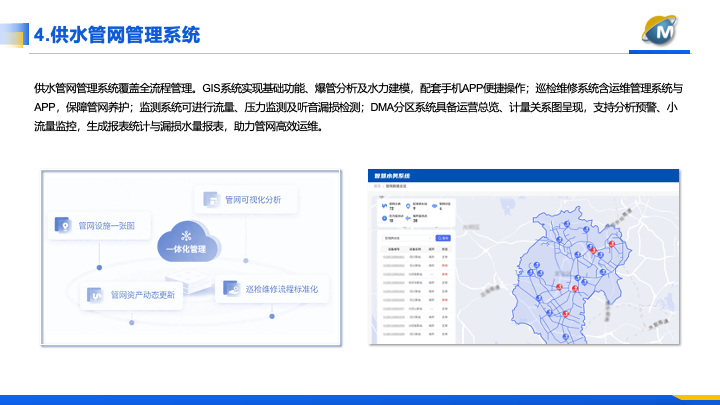Click the 管网可视化分析 chart icon
720x405 pixels.
(x=210, y=200)
